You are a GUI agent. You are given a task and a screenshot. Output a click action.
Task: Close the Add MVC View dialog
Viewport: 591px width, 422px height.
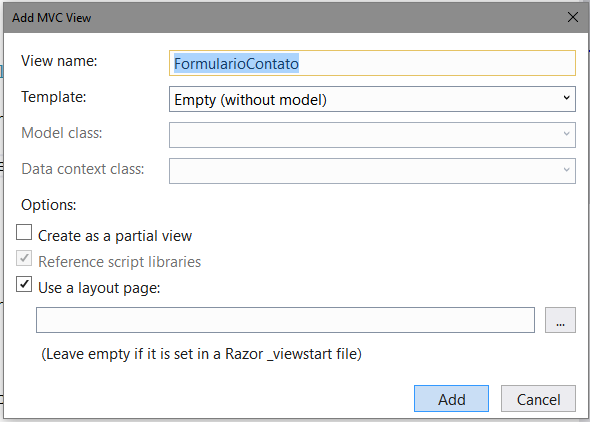573,17
